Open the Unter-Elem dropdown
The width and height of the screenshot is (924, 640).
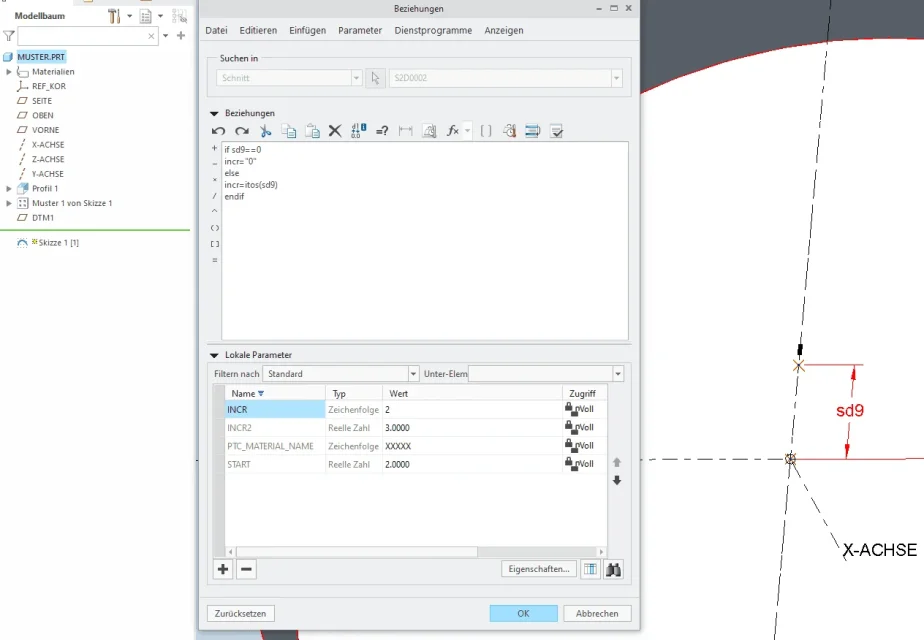[x=618, y=374]
